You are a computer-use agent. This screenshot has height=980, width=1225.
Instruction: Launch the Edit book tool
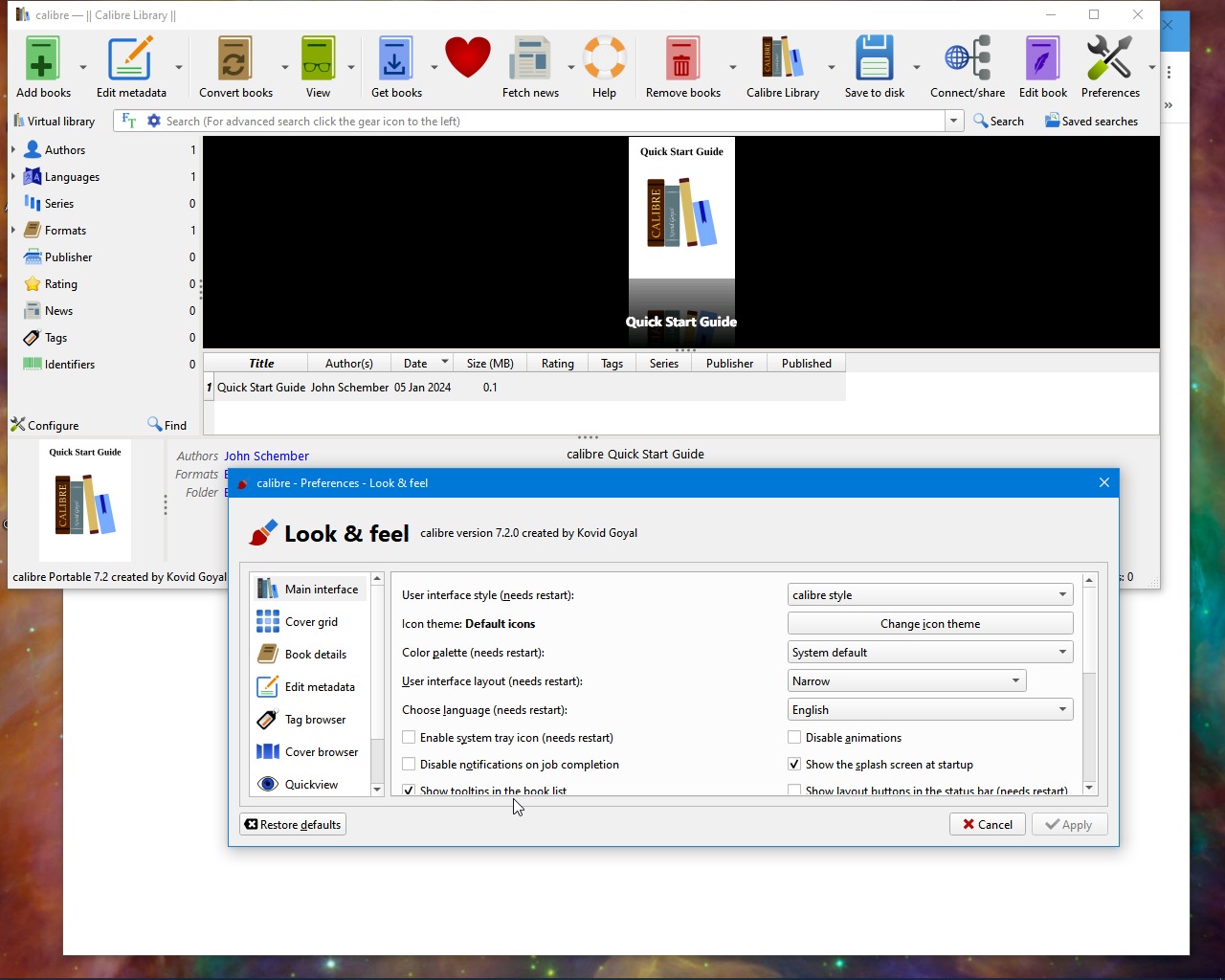(1043, 67)
